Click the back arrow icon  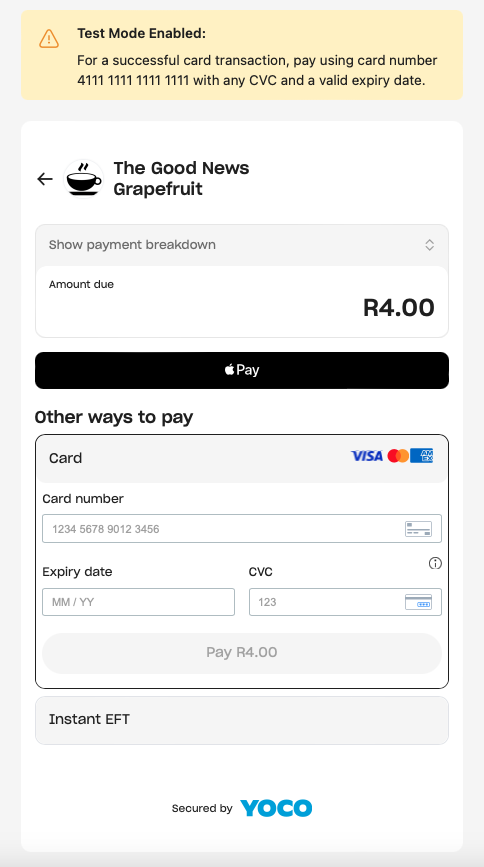(45, 179)
